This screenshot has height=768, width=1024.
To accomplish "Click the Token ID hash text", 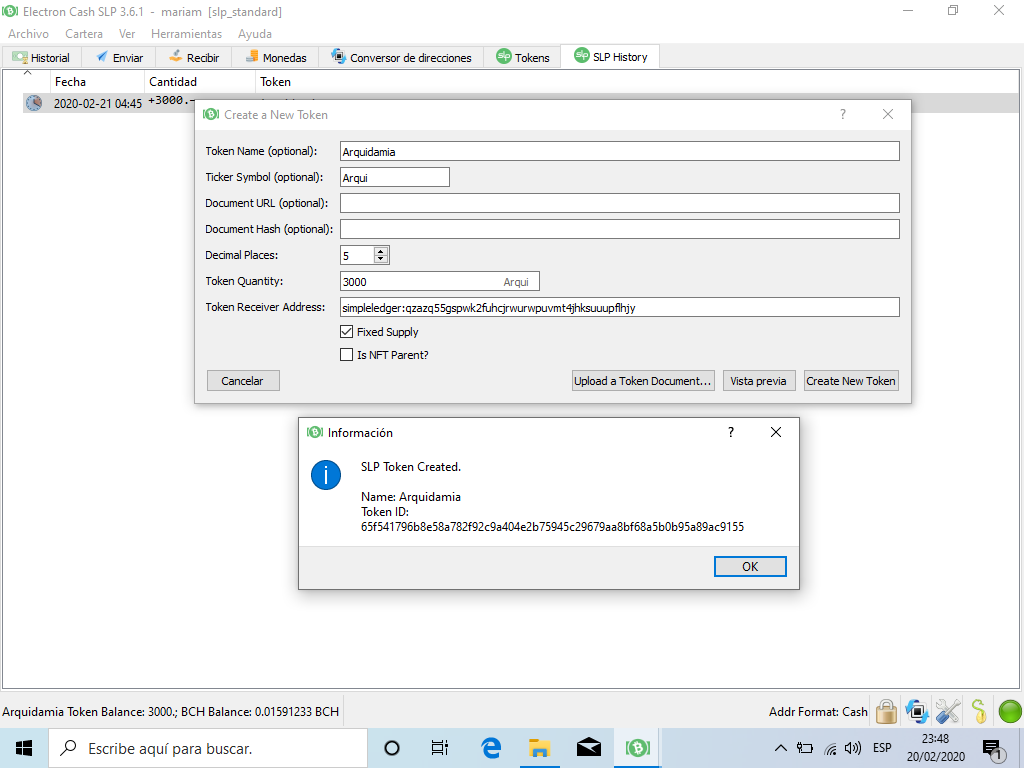I will coord(552,527).
